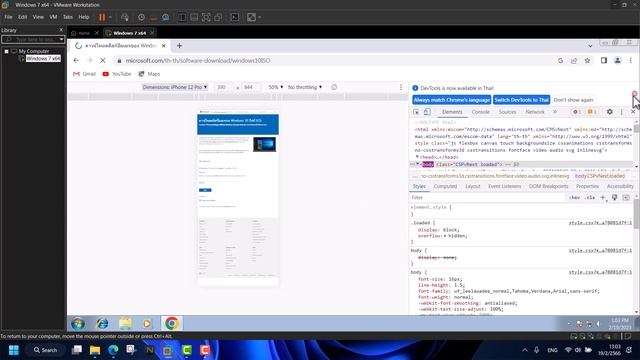Image resolution: width=640 pixels, height=360 pixels.
Task: Open the 50% zoom dropdown in device toolbar
Action: [276, 87]
